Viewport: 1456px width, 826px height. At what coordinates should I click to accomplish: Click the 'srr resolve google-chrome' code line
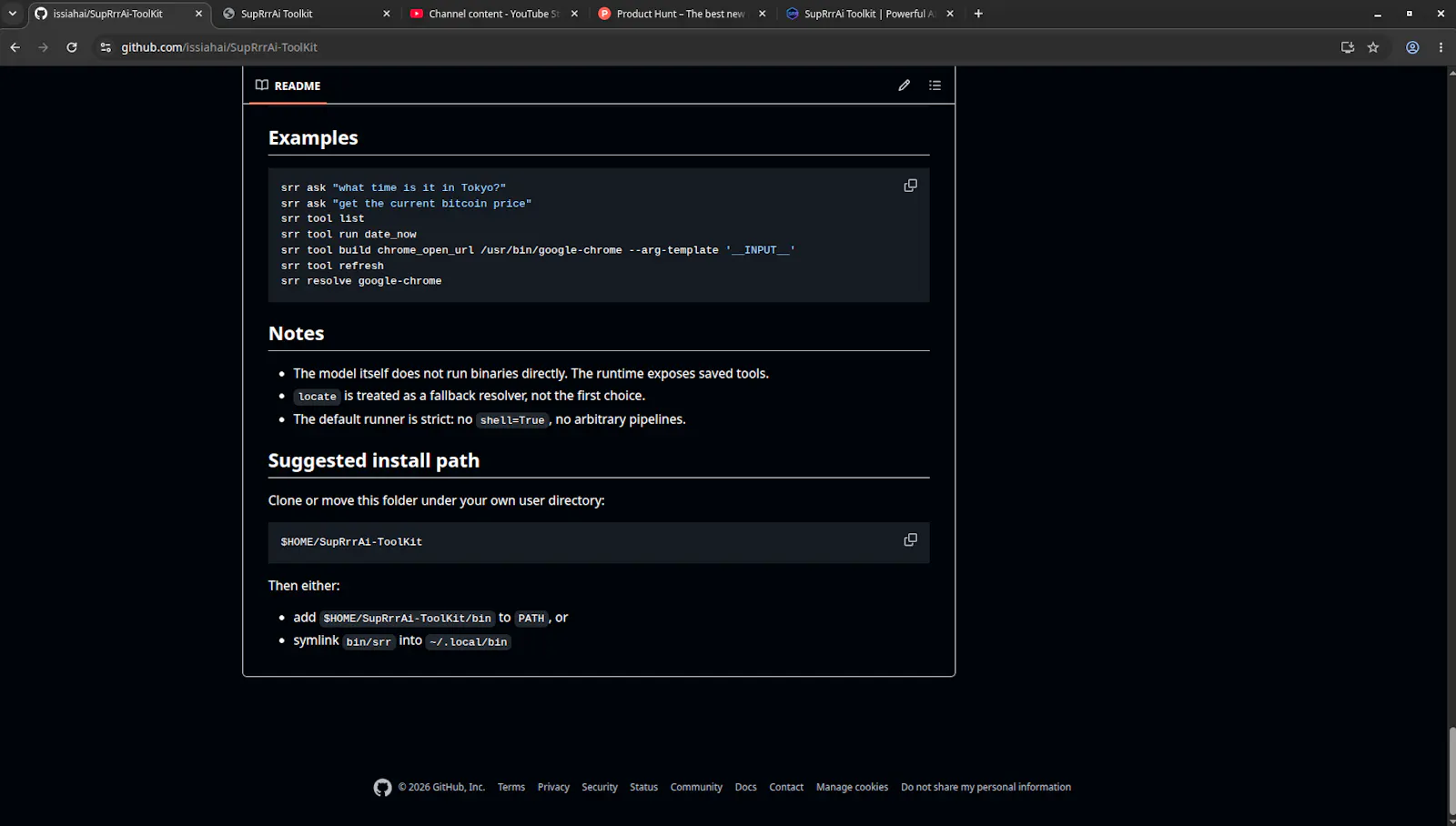click(x=361, y=281)
